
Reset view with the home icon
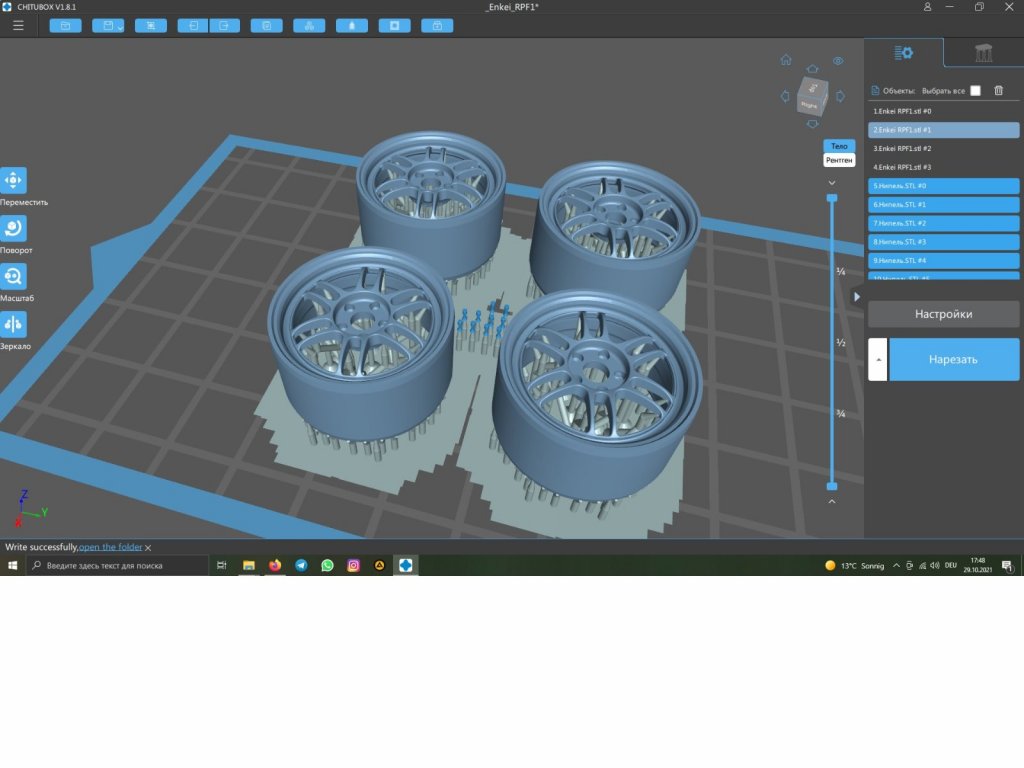786,60
